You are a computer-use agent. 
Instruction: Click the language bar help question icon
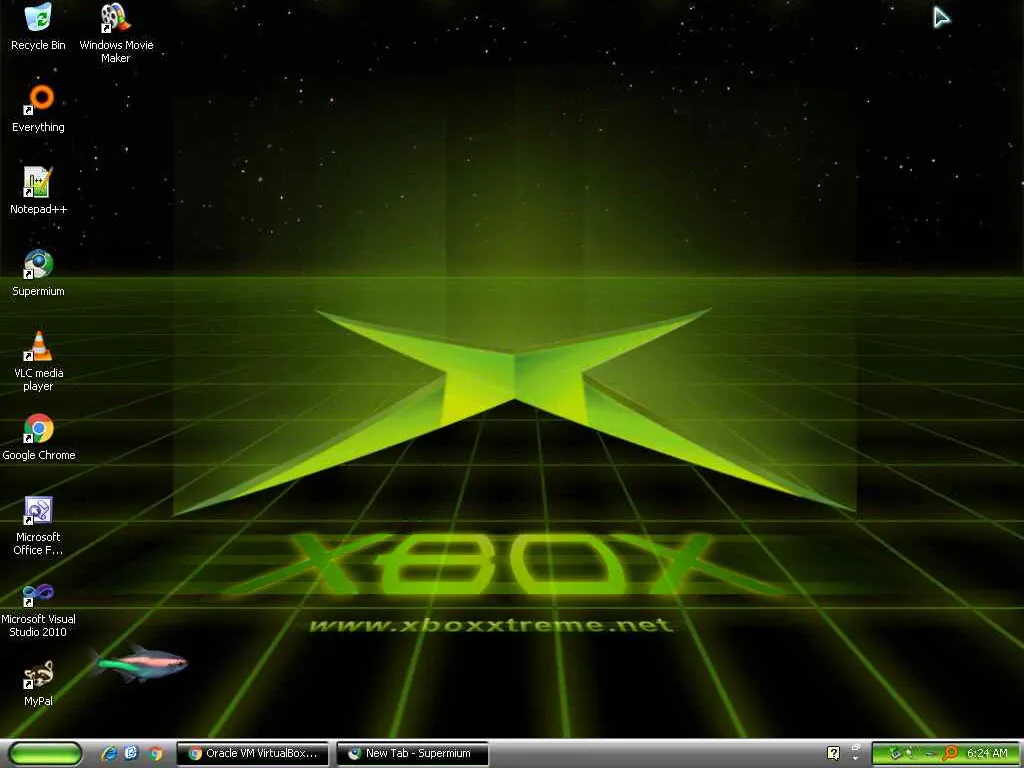(x=833, y=753)
